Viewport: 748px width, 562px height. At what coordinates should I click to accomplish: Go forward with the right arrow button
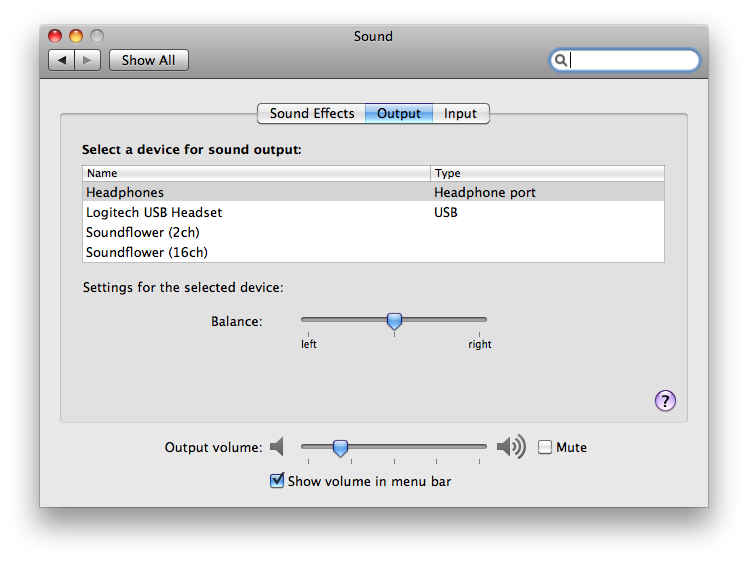click(x=87, y=60)
